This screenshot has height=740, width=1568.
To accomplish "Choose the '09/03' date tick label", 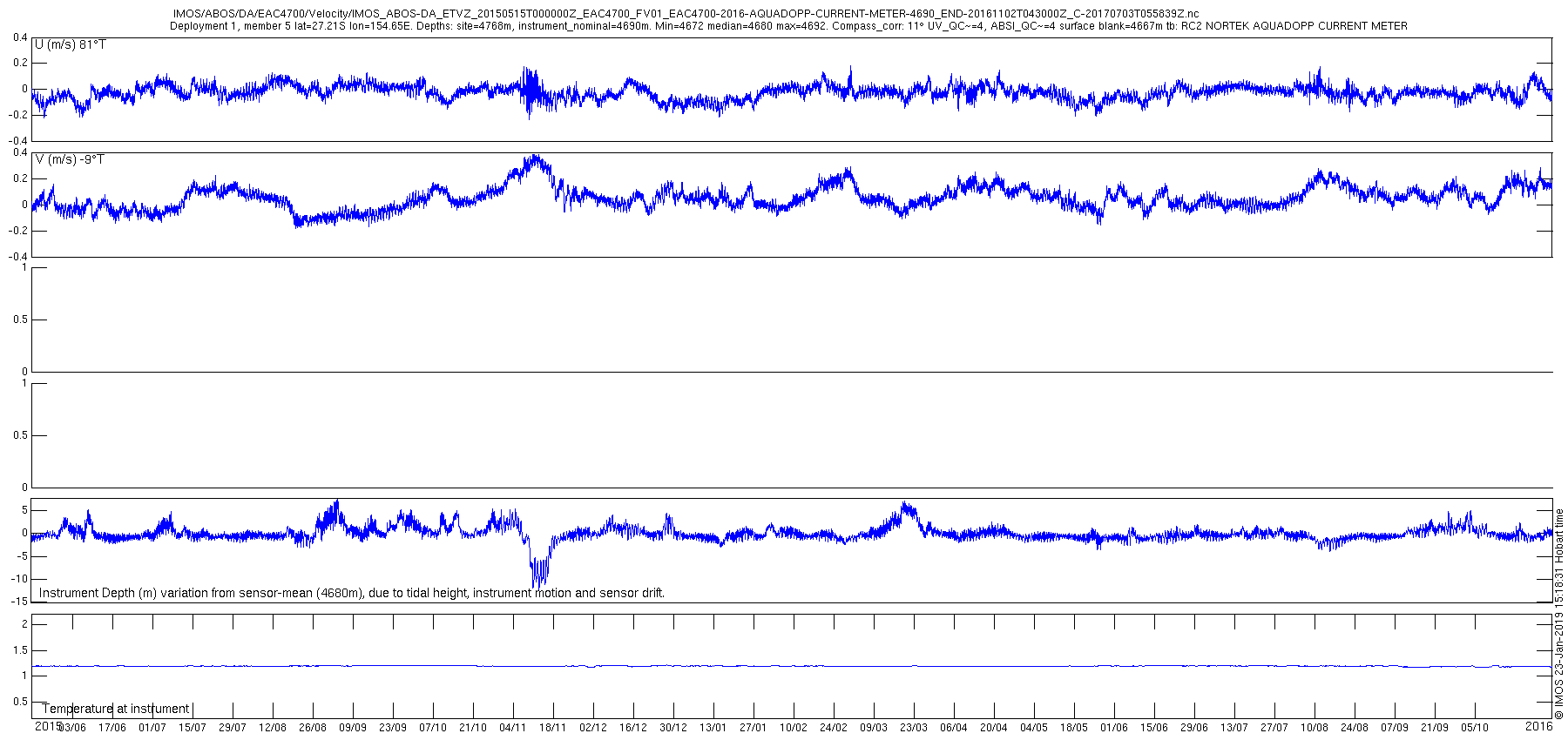I will click(x=874, y=728).
